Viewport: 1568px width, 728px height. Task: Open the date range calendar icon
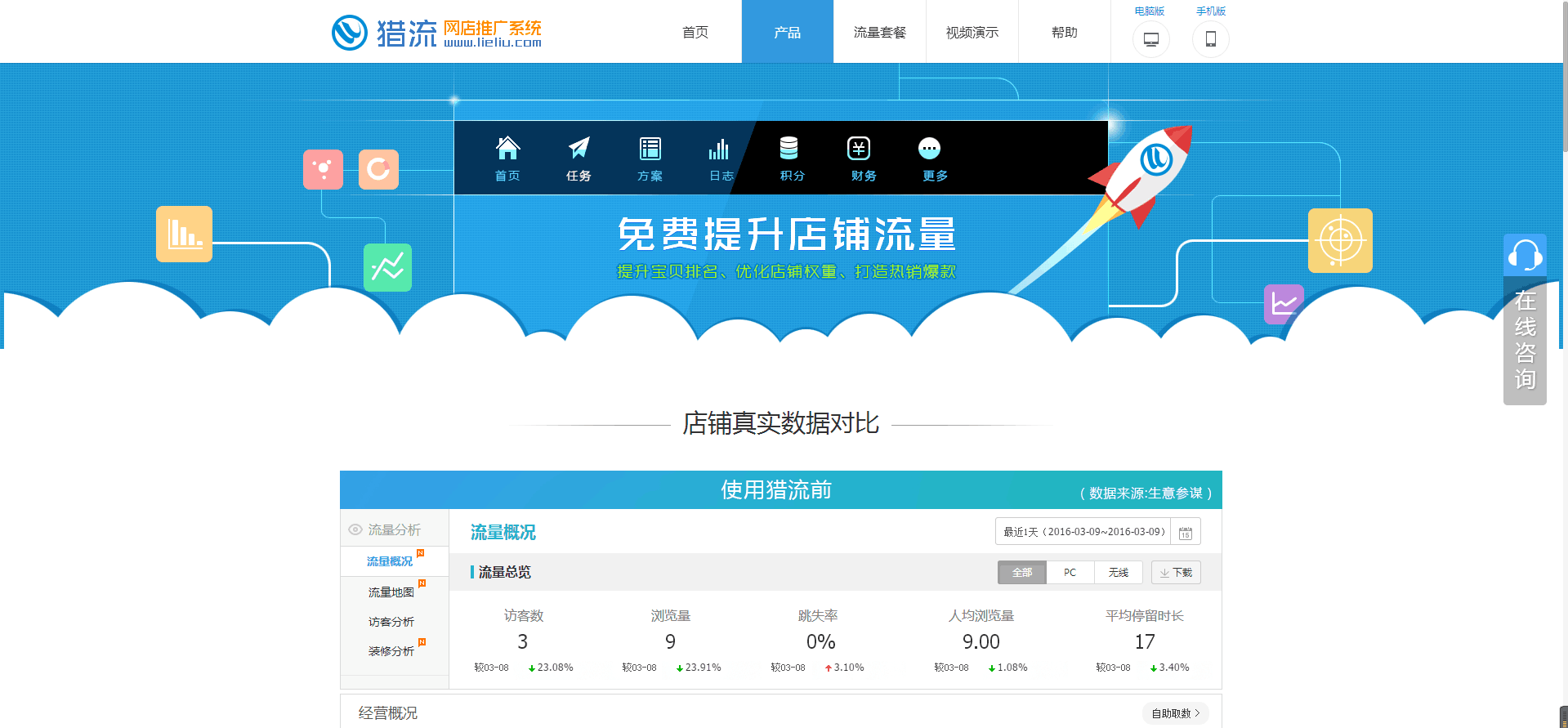point(1186,532)
